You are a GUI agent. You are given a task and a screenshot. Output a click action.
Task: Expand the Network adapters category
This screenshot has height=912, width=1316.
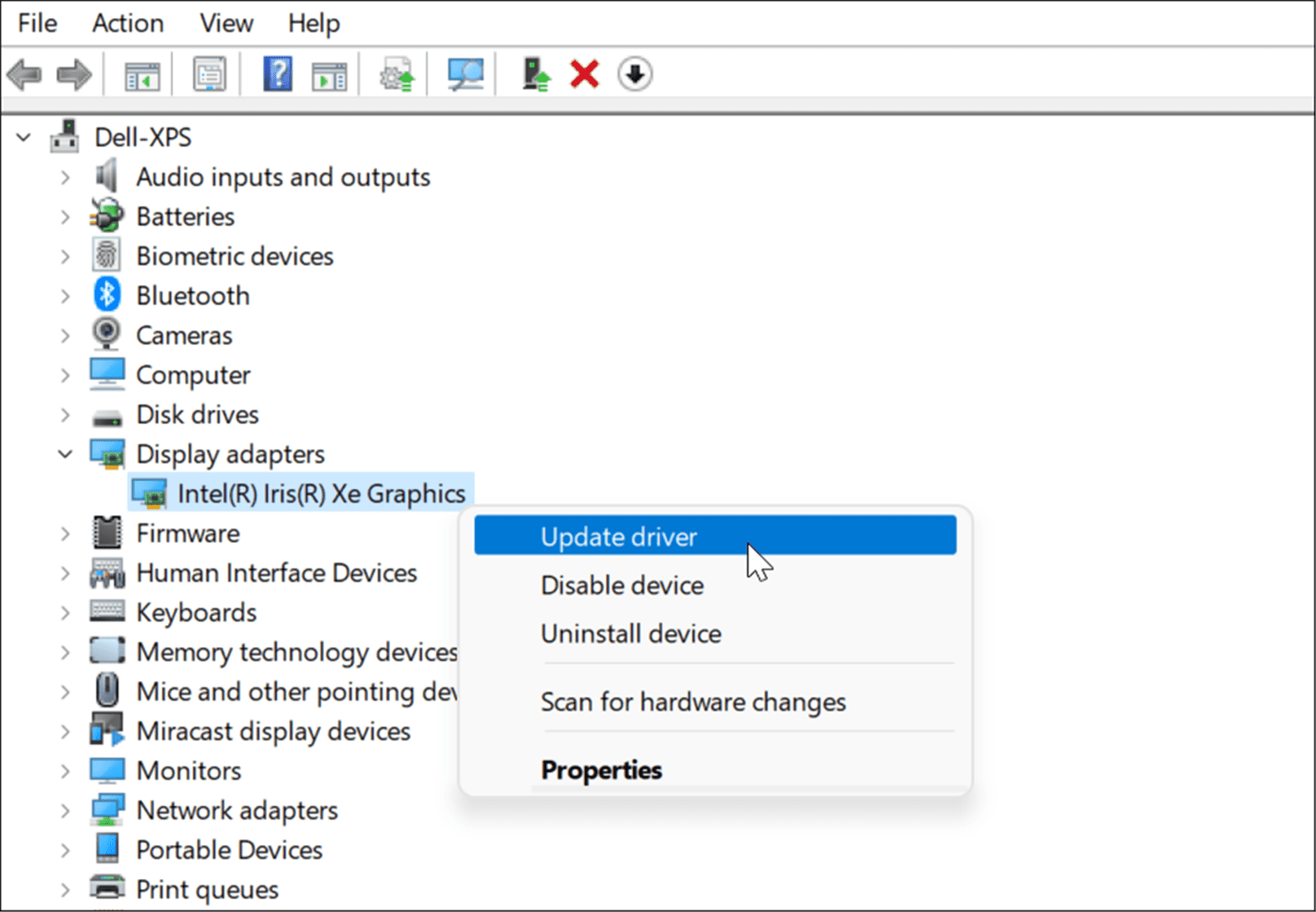66,810
